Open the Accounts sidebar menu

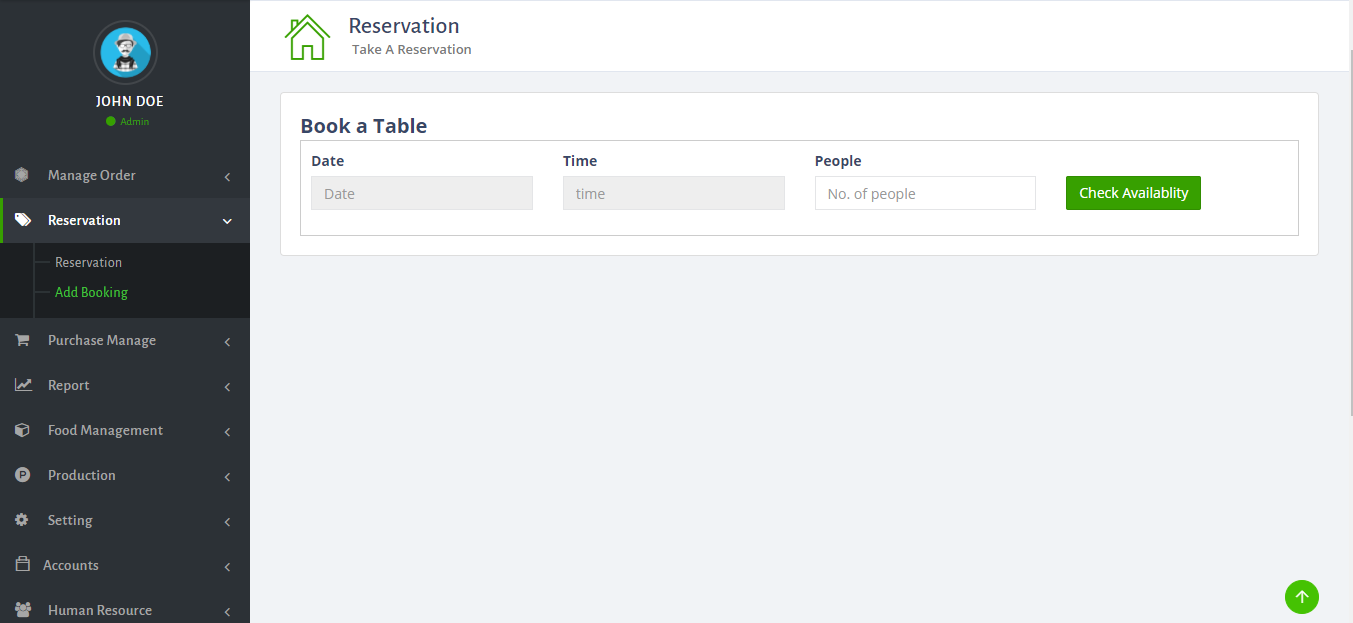pos(71,565)
